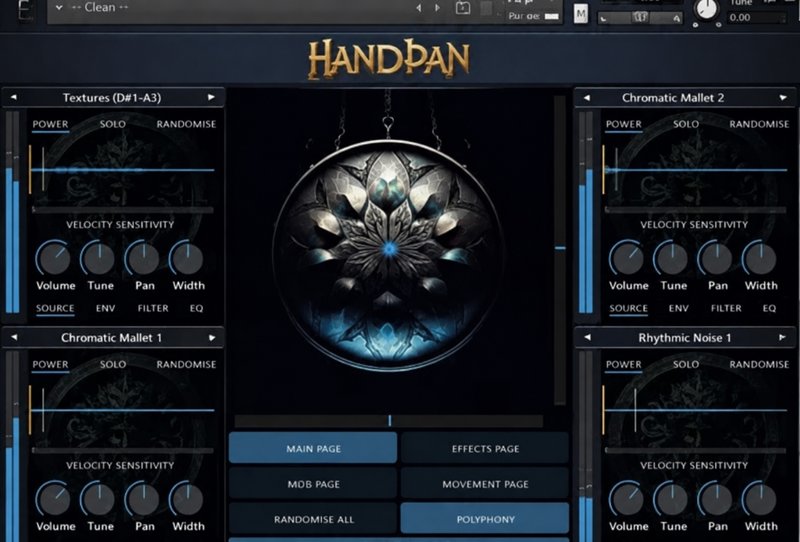Open the Chromatic Mallet 2 sound selector

tap(673, 97)
